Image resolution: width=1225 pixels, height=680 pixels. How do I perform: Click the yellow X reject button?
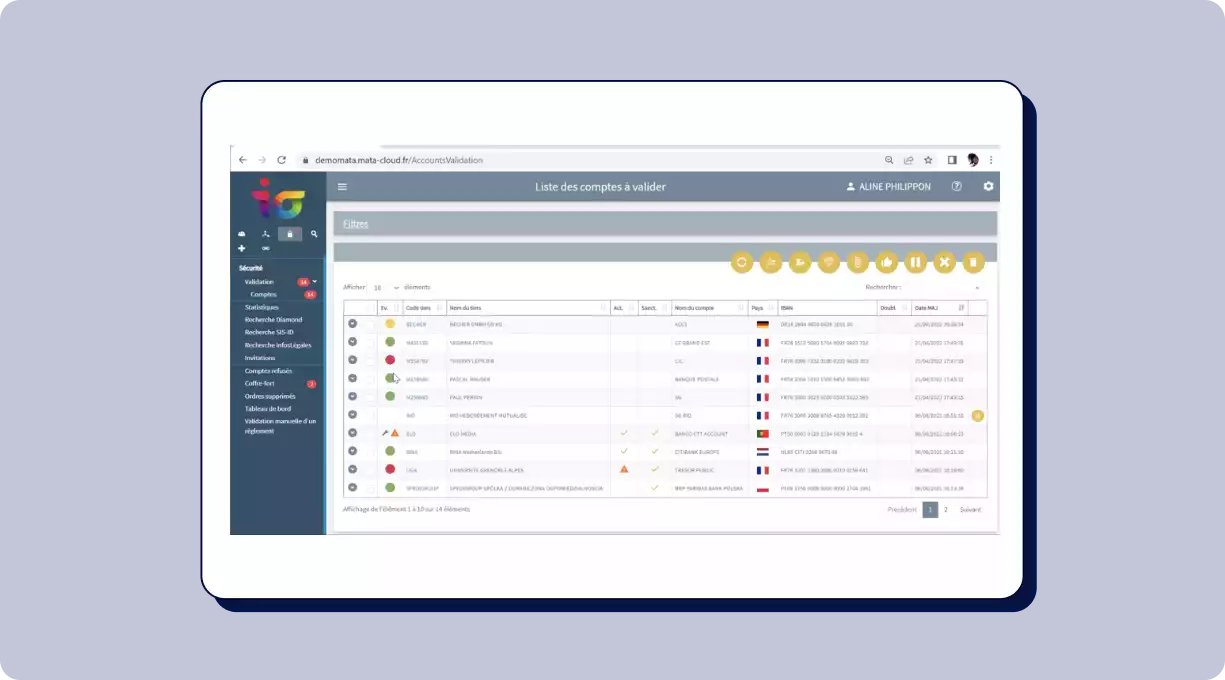tap(944, 262)
